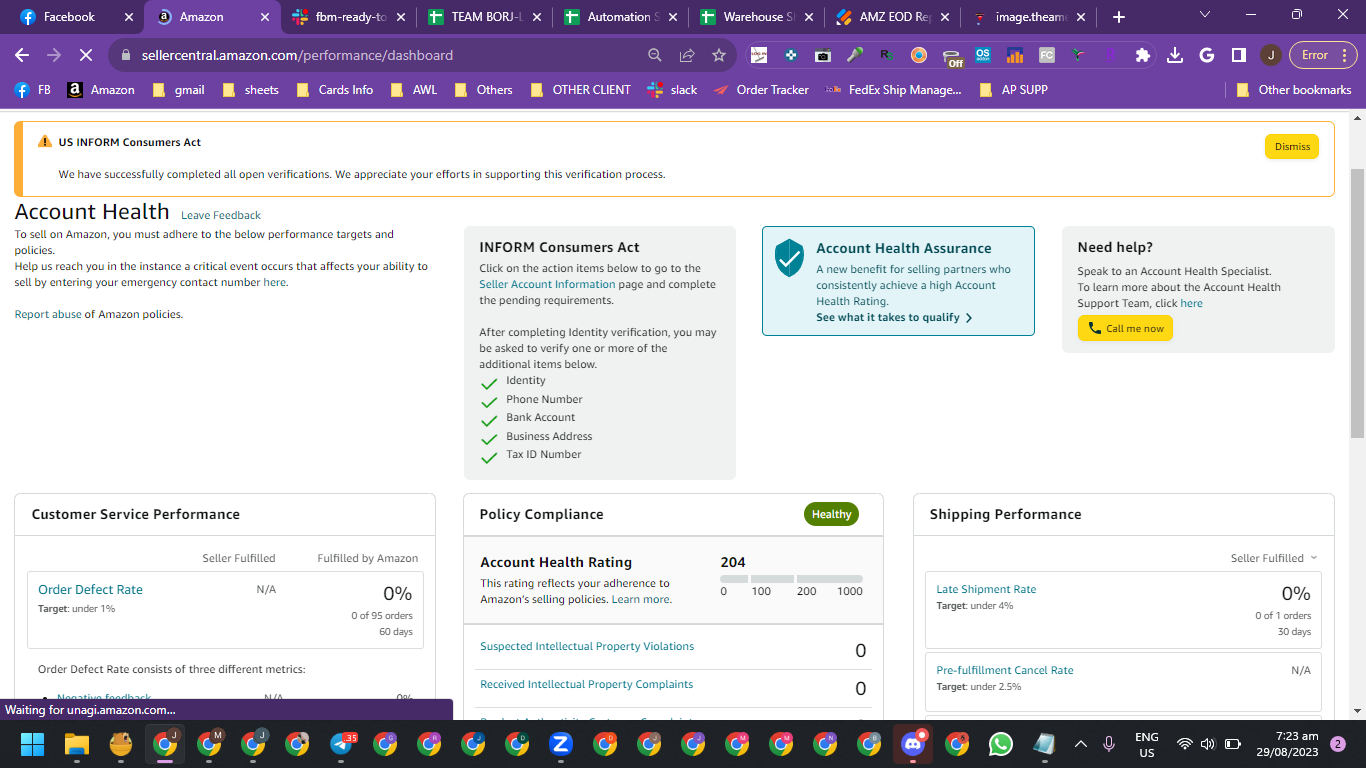
Task: Stop loading the page with the X icon
Action: point(86,55)
